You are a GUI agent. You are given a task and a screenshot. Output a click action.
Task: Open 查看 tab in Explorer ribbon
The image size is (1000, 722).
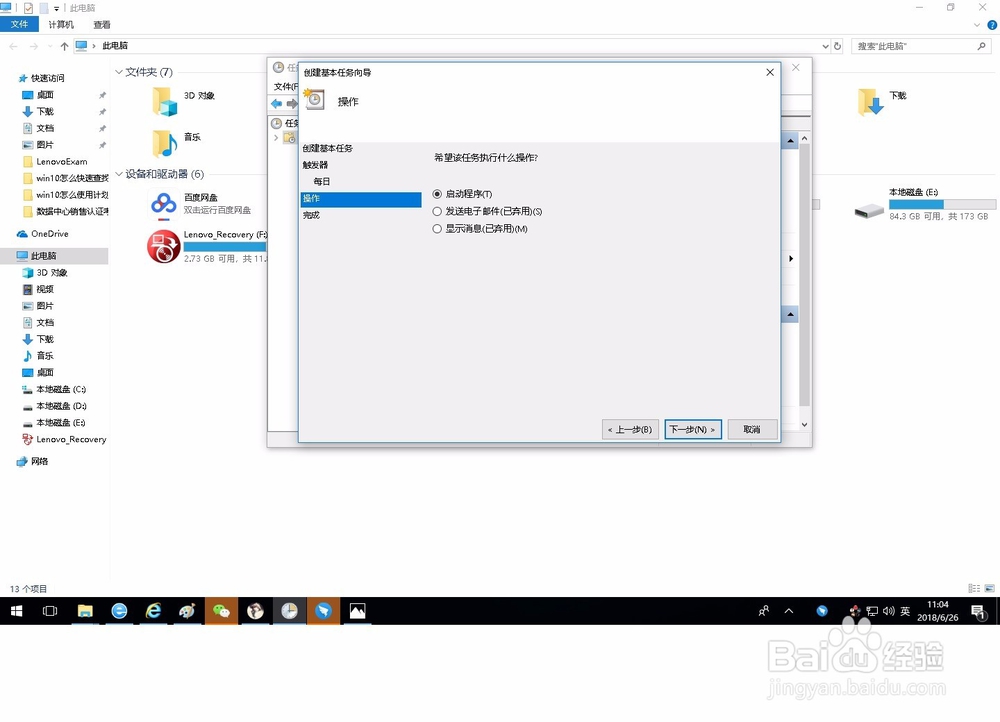tap(101, 24)
